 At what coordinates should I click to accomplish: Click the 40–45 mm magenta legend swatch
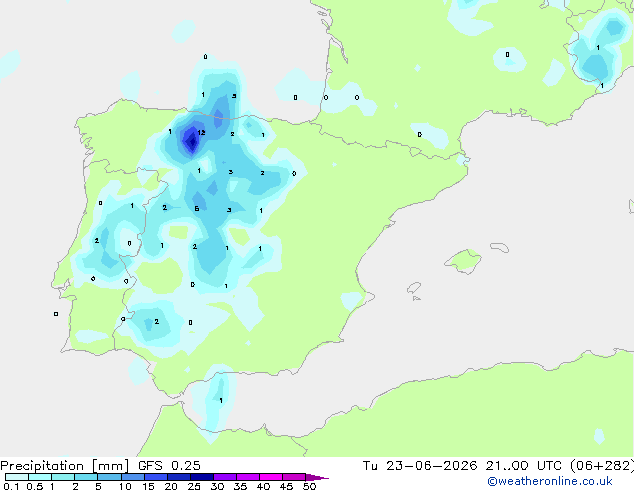271,477
